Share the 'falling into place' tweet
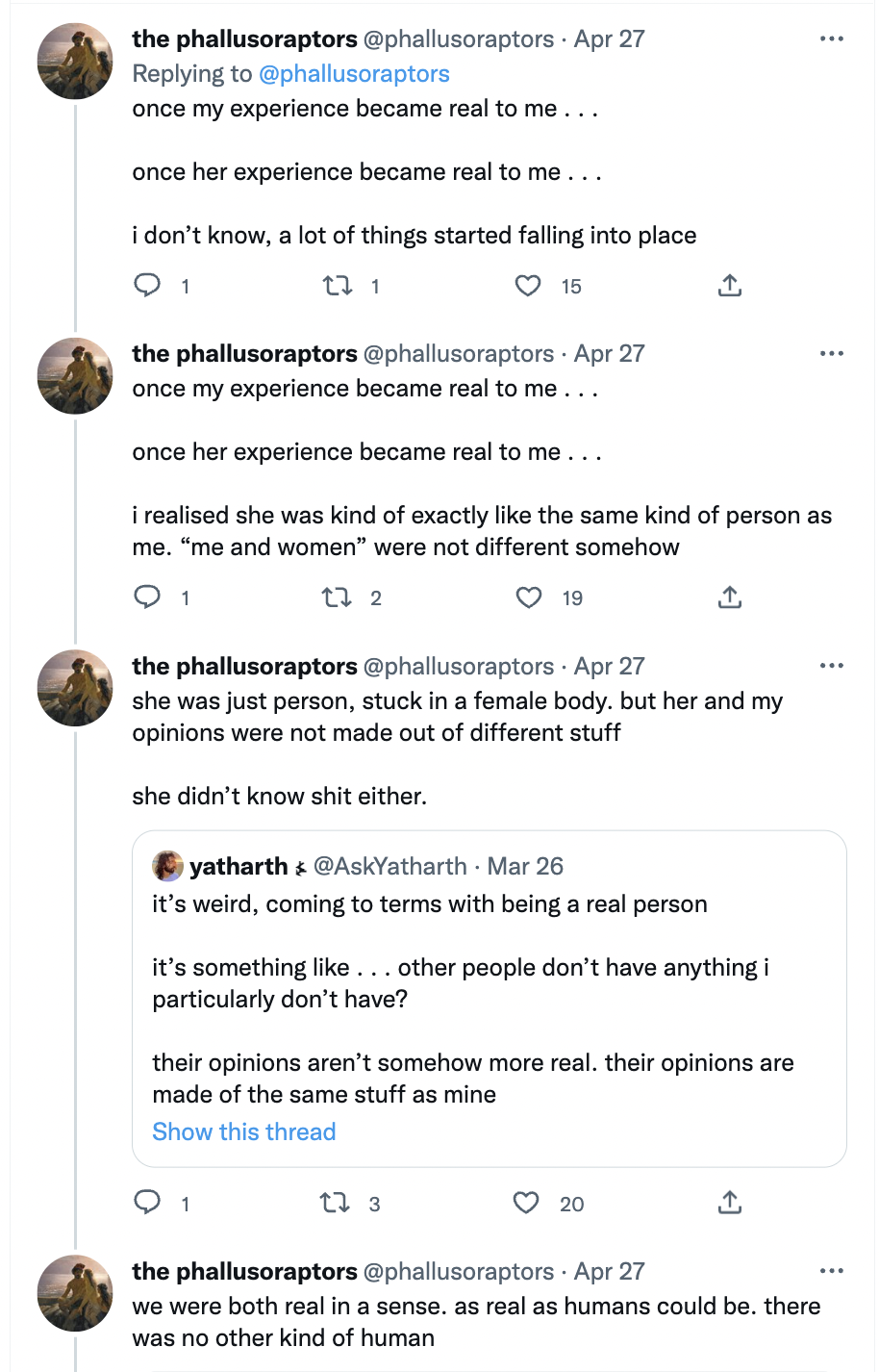879x1372 pixels. (x=730, y=286)
